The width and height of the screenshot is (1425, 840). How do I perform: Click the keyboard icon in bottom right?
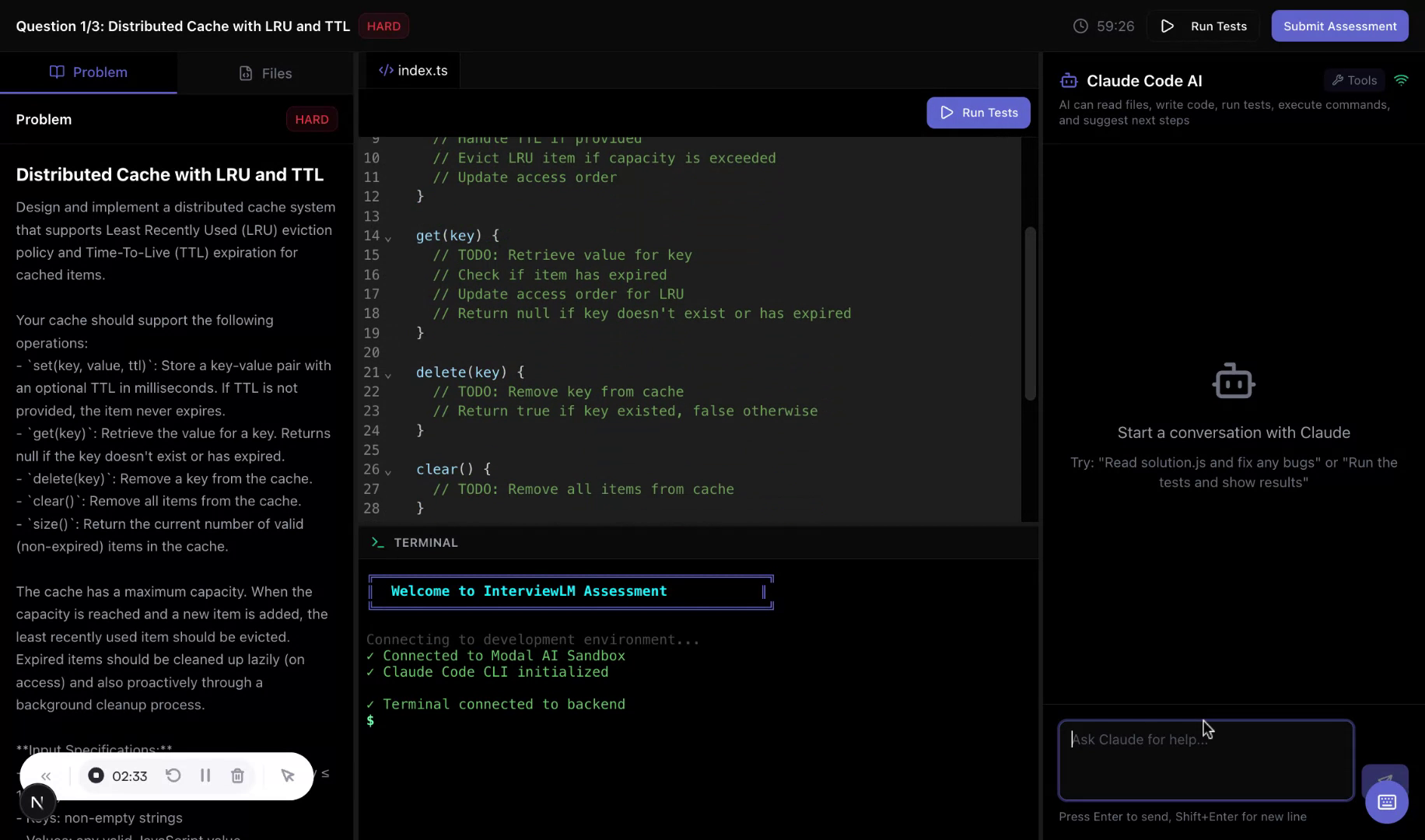(x=1386, y=802)
